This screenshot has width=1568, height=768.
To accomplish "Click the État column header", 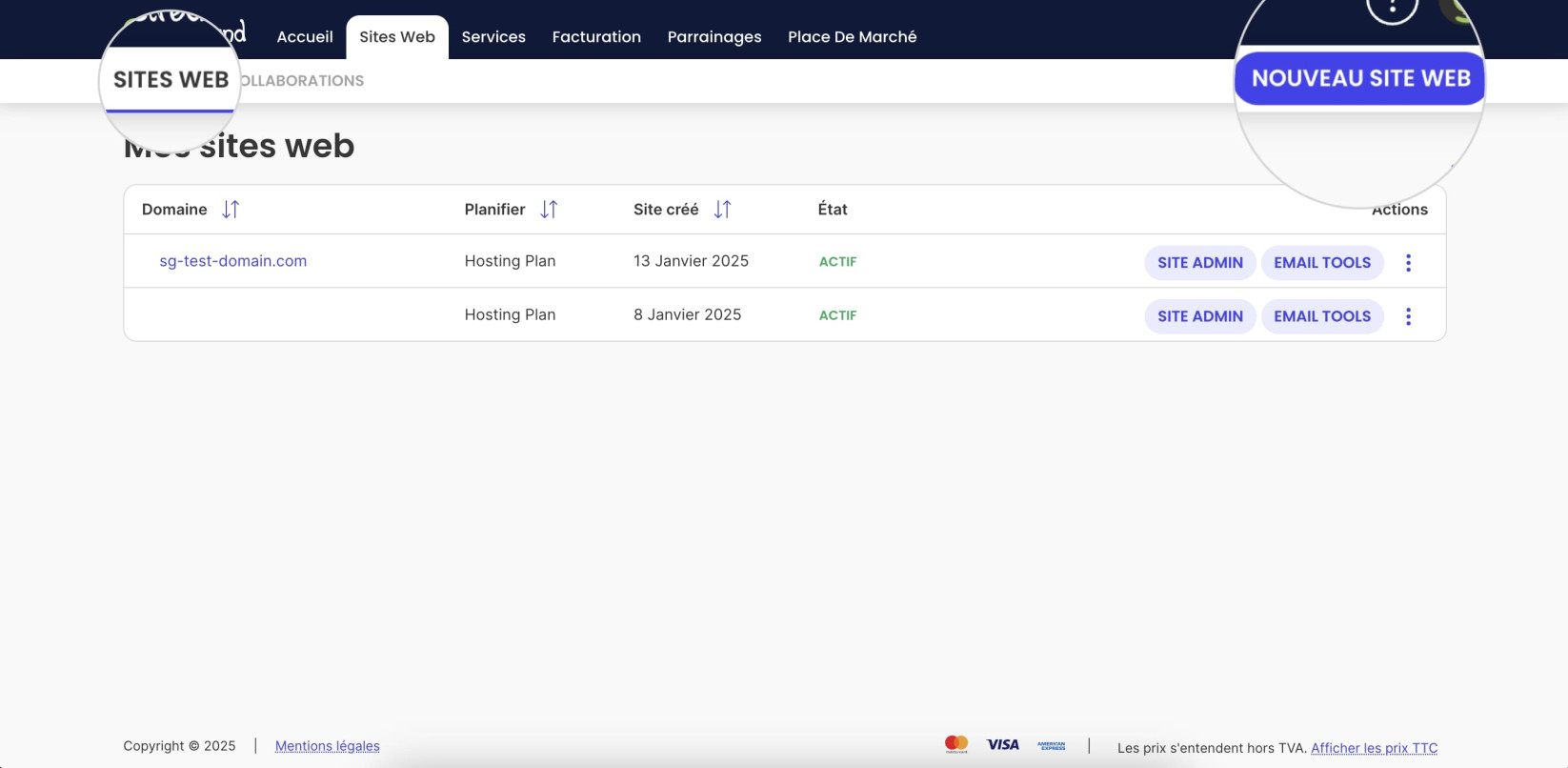I will 833,210.
